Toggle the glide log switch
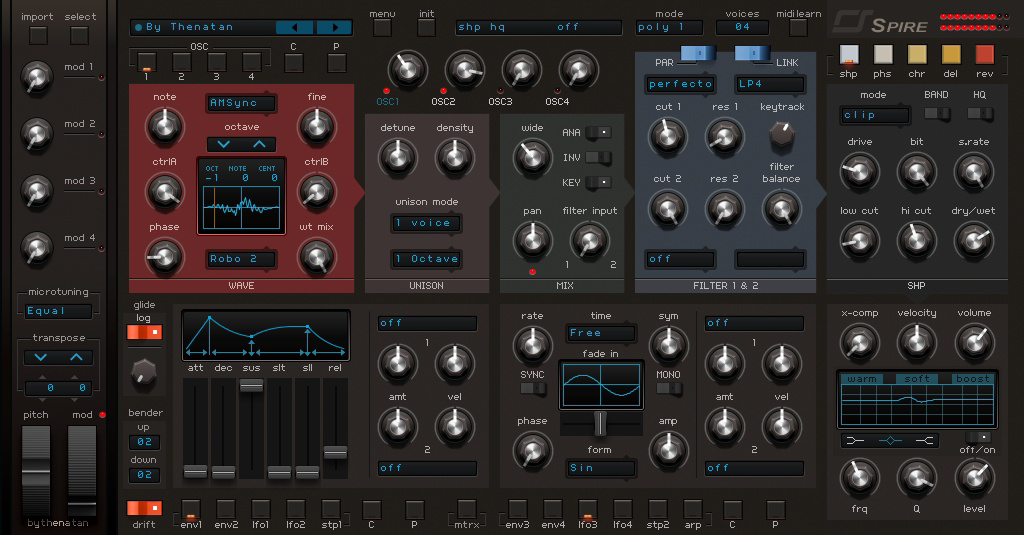The height and width of the screenshot is (535, 1024). pos(144,332)
